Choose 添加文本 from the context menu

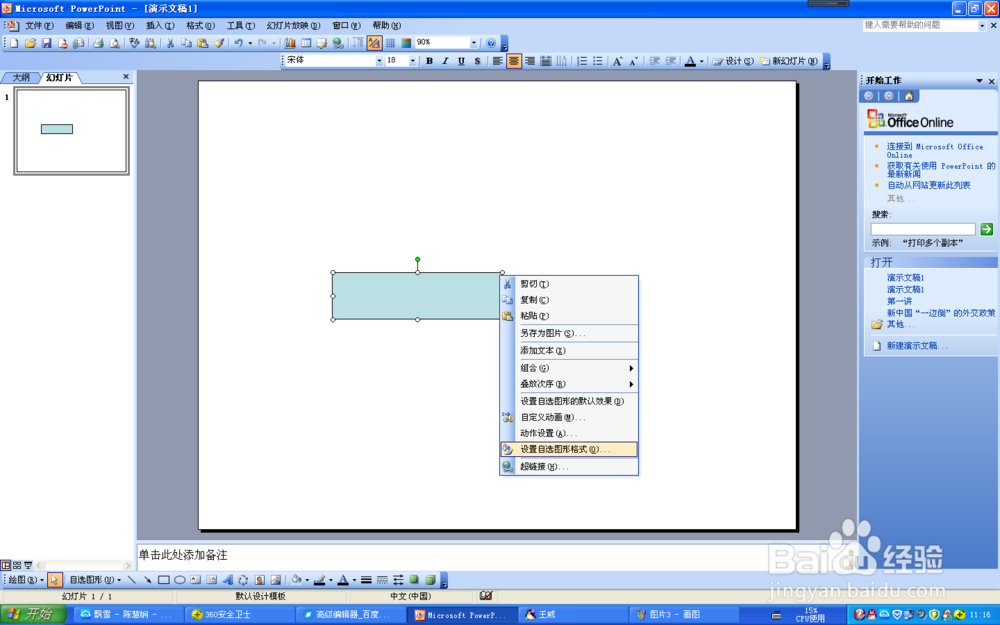tap(569, 350)
